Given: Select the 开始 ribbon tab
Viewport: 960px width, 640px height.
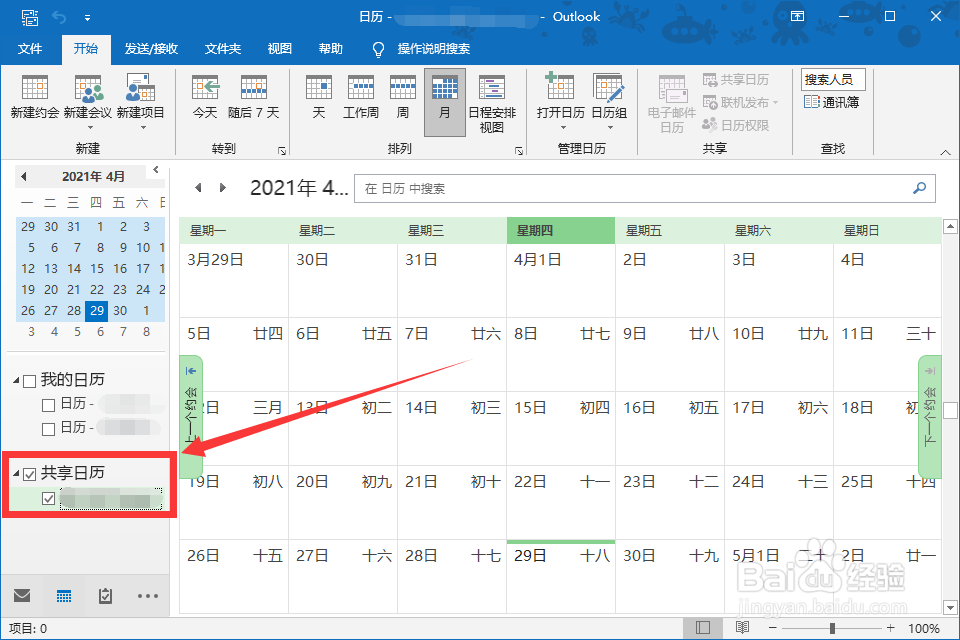Looking at the screenshot, I should point(86,49).
